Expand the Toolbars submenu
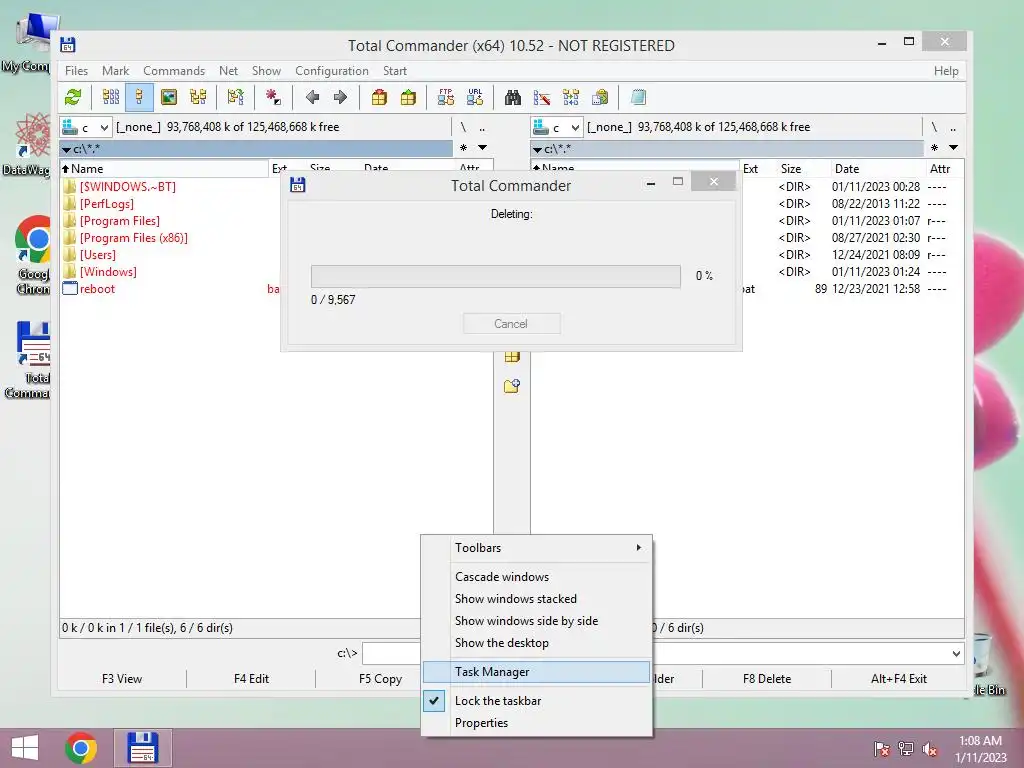Image resolution: width=1024 pixels, height=768 pixels. click(x=536, y=548)
